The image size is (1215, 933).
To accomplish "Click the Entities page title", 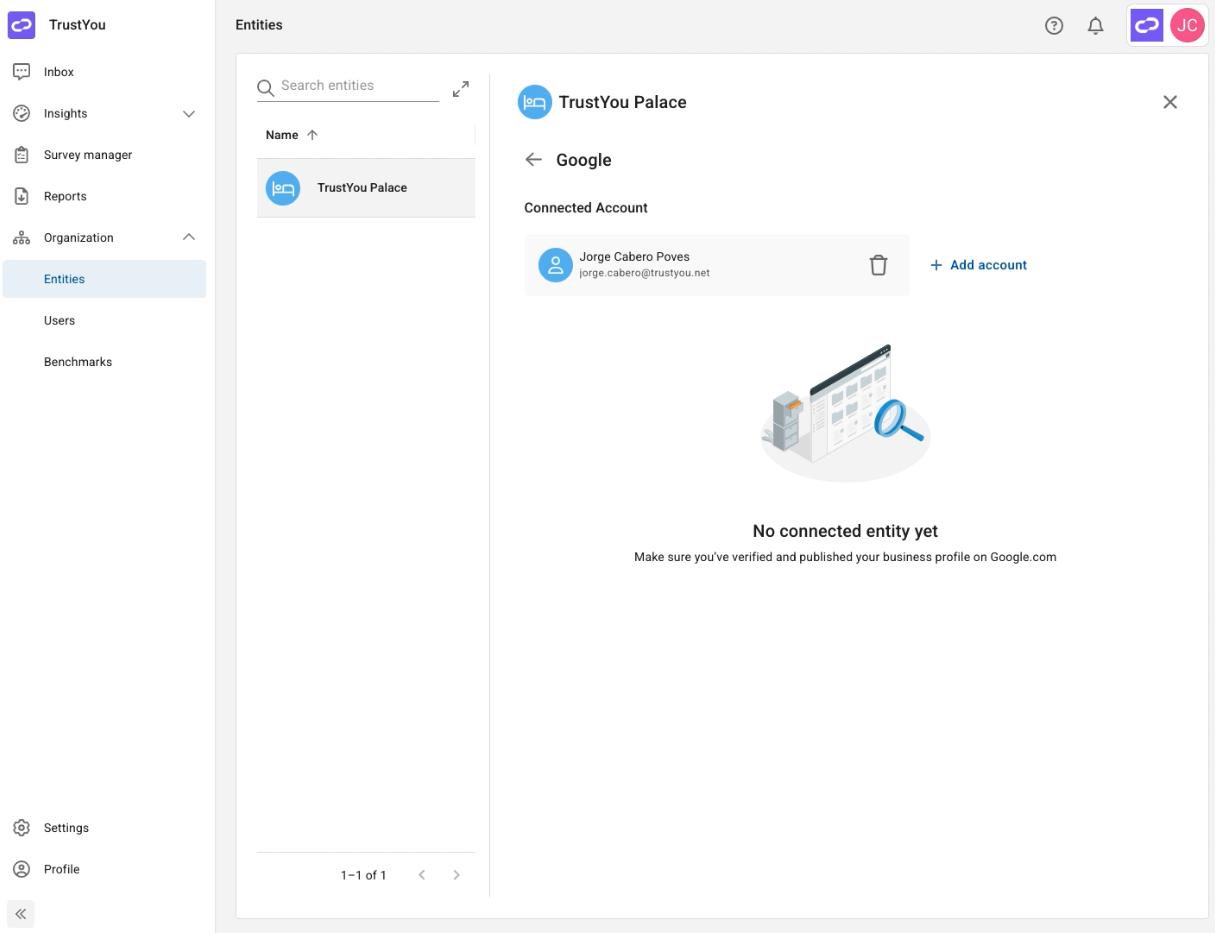I will (x=259, y=25).
